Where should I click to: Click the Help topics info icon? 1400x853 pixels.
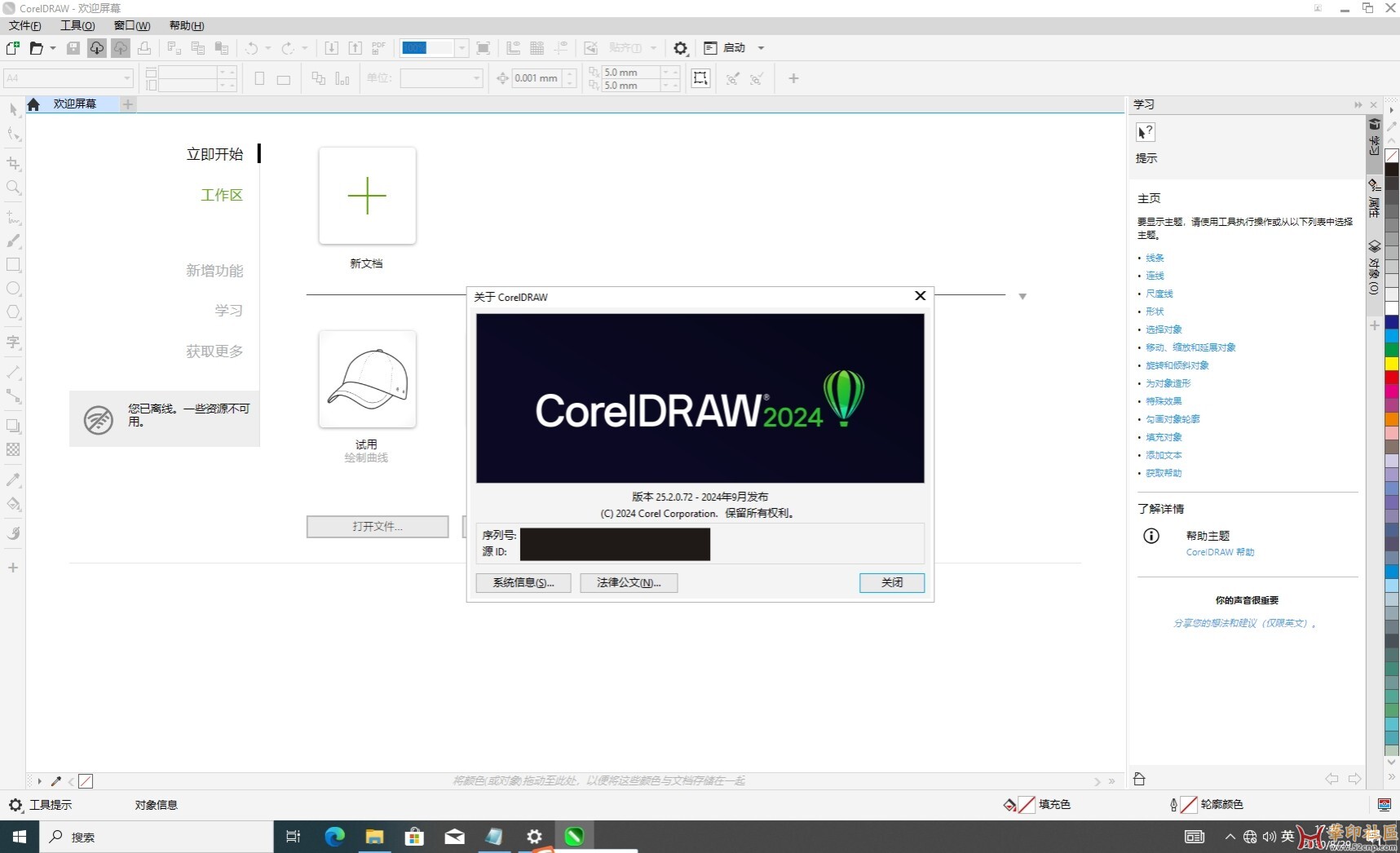coord(1151,536)
